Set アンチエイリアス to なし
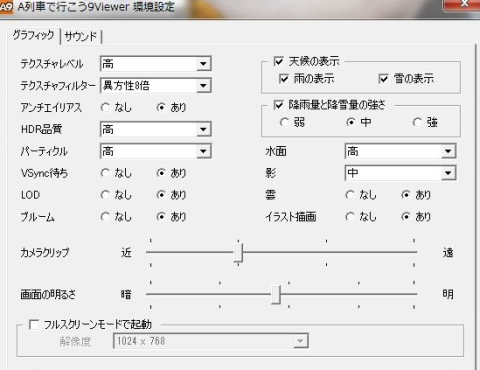 (x=105, y=107)
